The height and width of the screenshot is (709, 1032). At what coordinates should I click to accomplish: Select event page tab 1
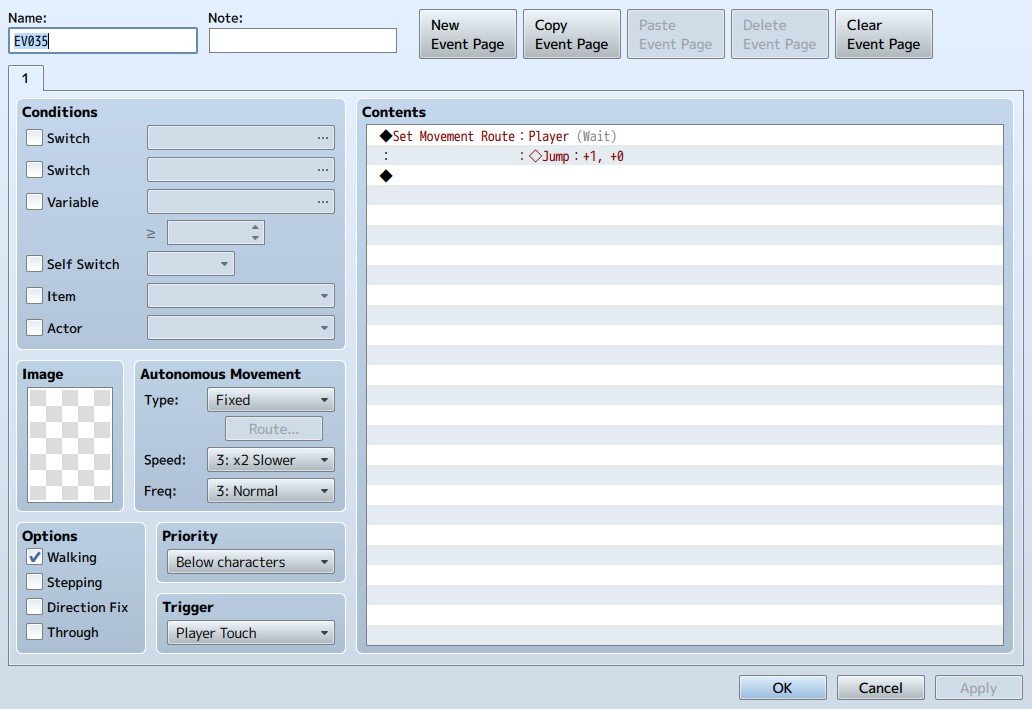point(26,78)
